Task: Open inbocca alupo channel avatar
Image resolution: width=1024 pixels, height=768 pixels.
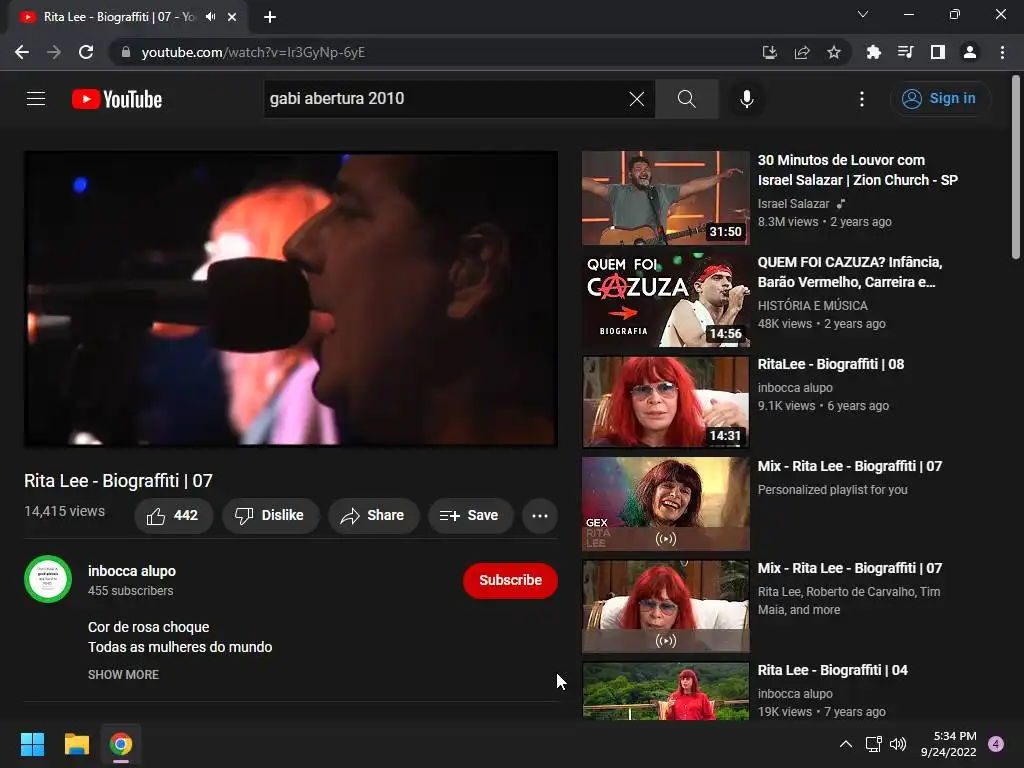Action: [48, 579]
